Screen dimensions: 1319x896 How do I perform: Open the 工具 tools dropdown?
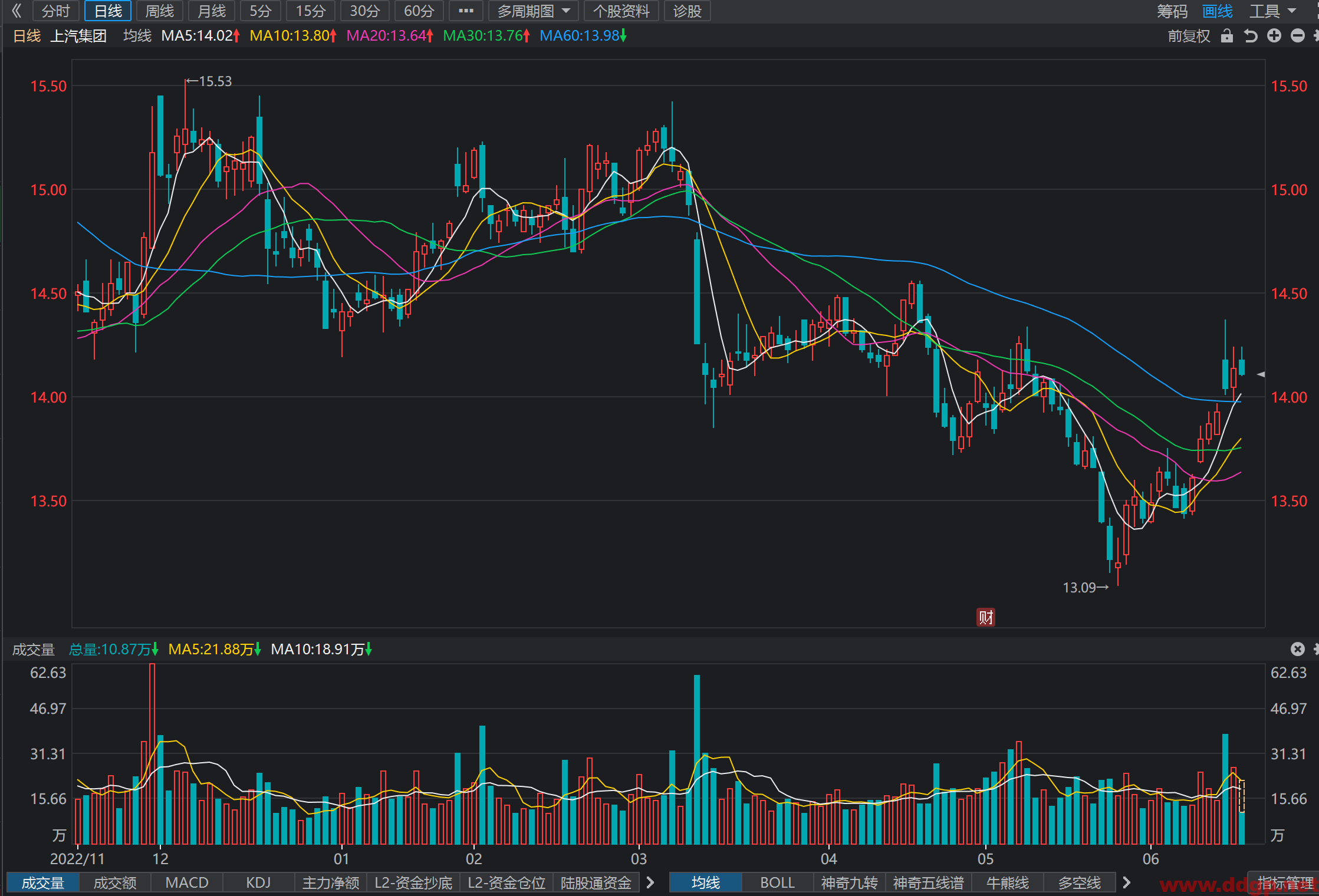(1273, 11)
